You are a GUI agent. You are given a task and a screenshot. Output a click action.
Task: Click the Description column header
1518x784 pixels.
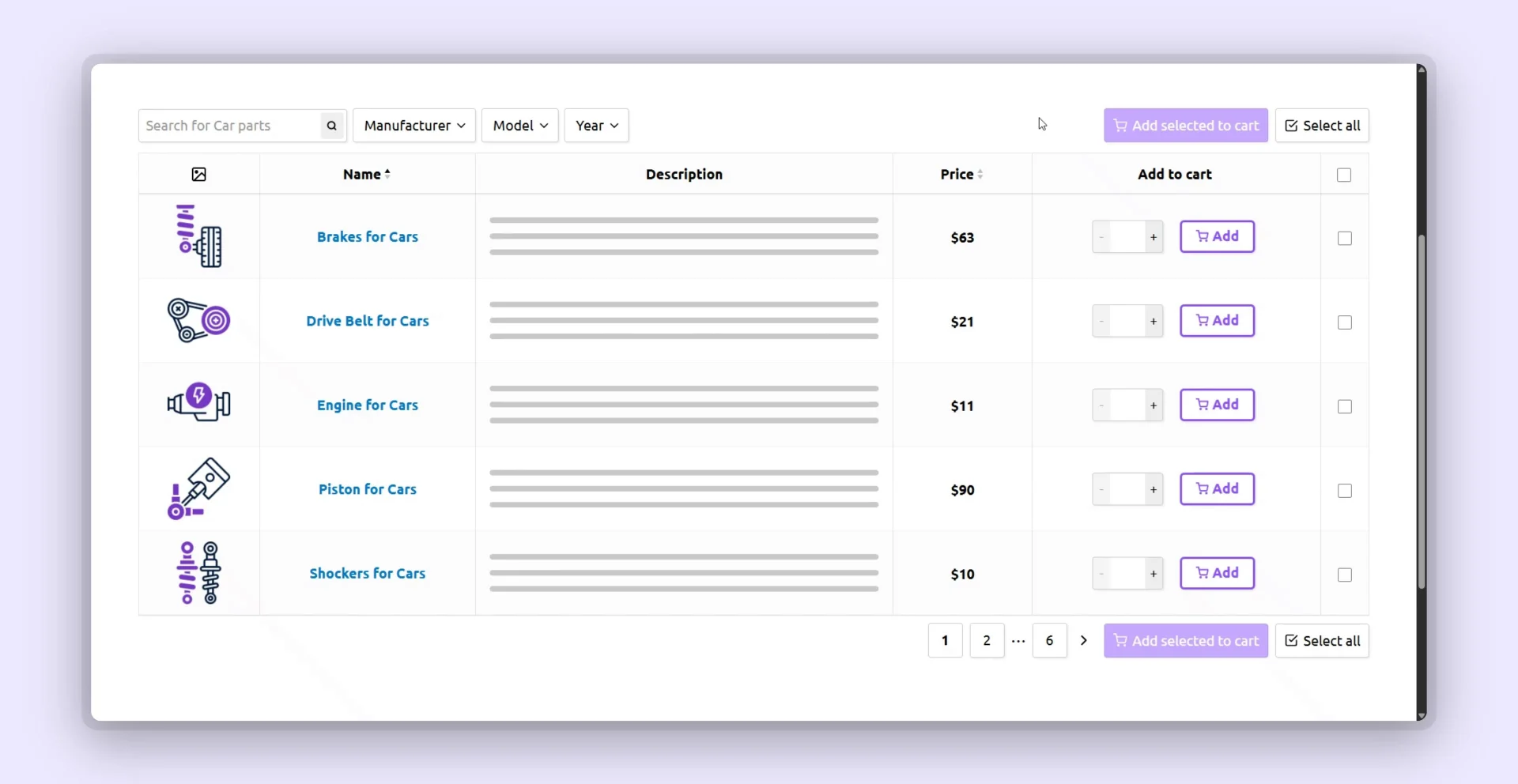pyautogui.click(x=685, y=174)
